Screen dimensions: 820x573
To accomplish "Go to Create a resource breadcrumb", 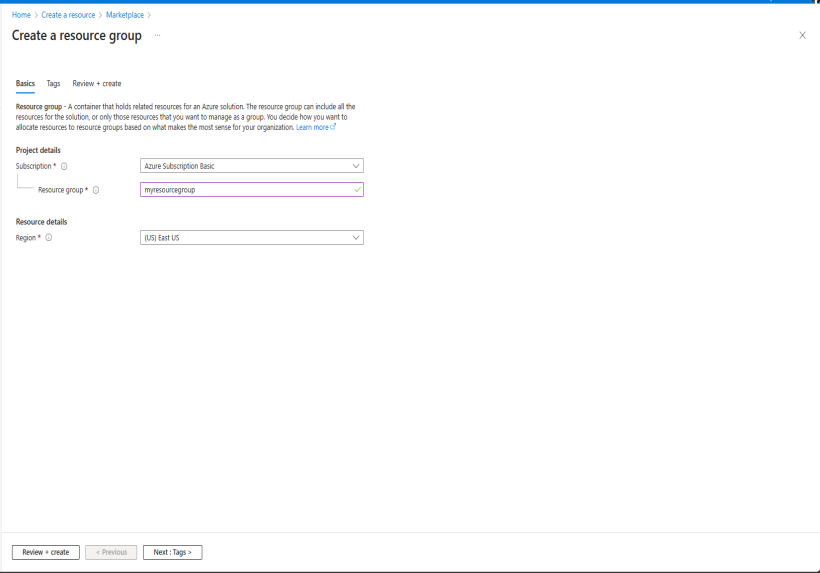I will tap(68, 15).
